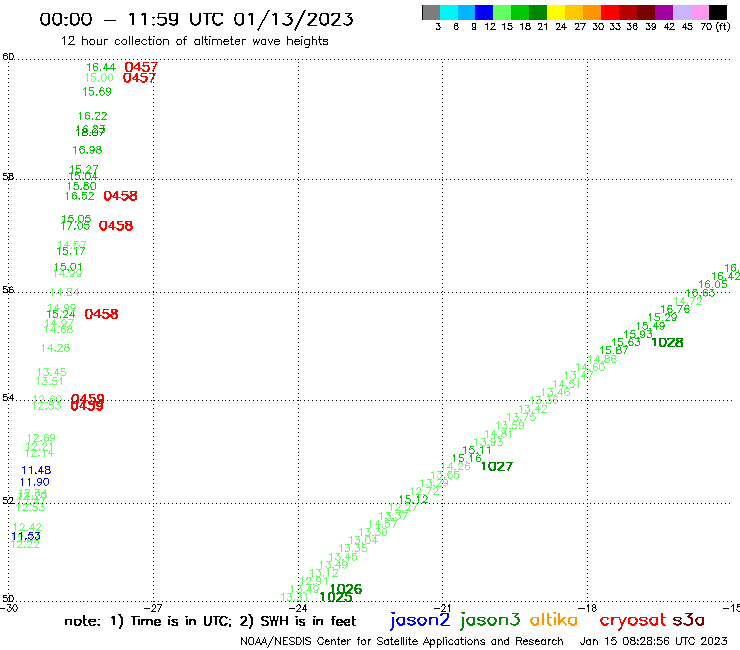Click the blue wave height value 11.53
The width and height of the screenshot is (740, 650).
click(26, 536)
